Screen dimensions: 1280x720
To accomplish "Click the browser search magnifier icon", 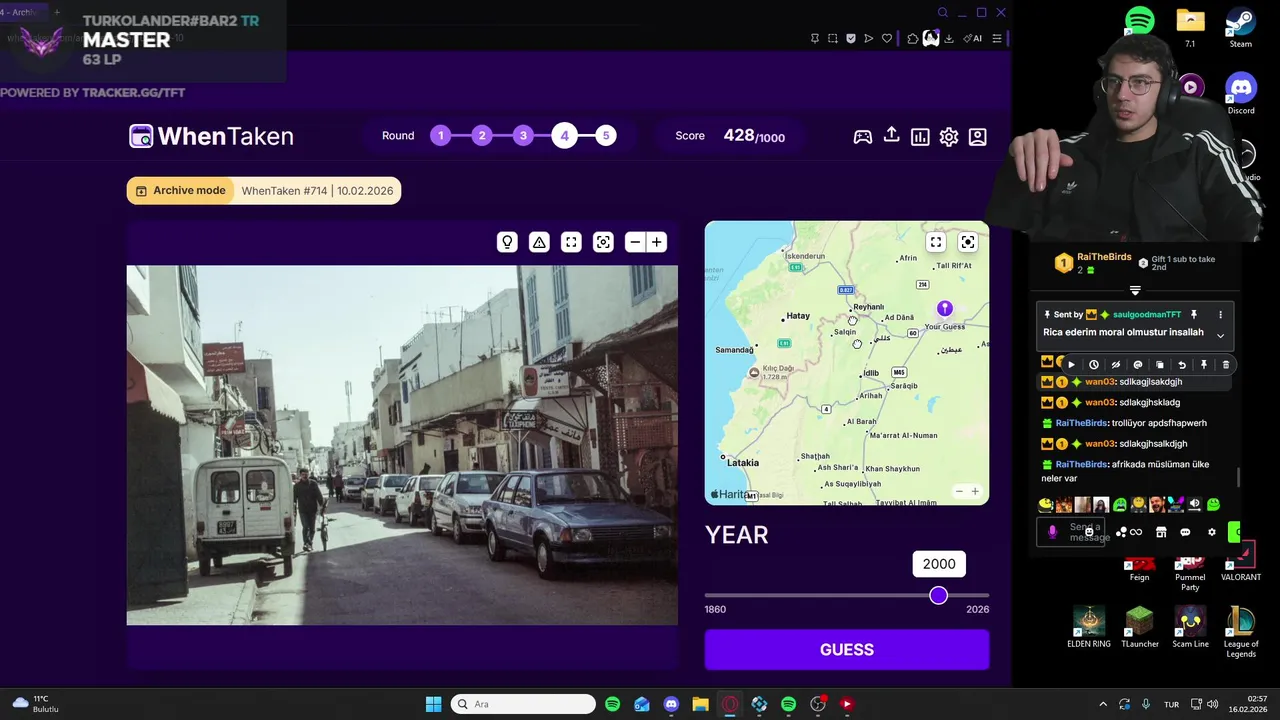I will [942, 12].
